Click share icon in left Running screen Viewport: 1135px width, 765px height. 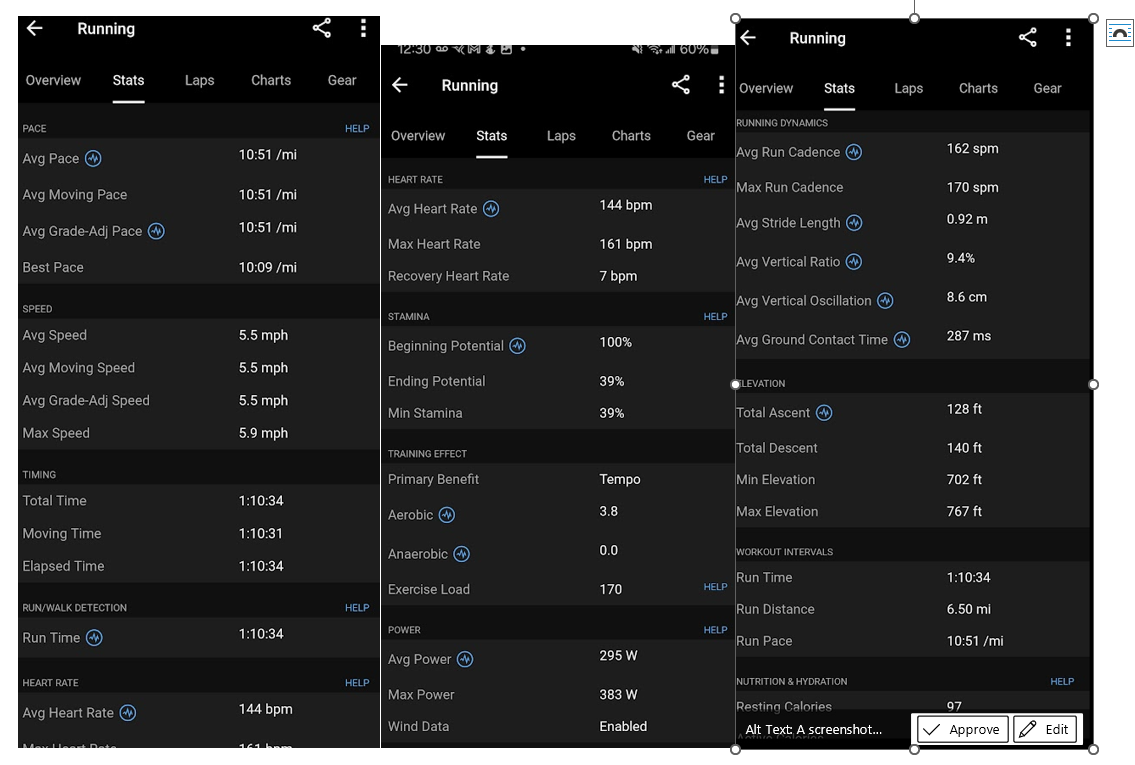pos(321,28)
